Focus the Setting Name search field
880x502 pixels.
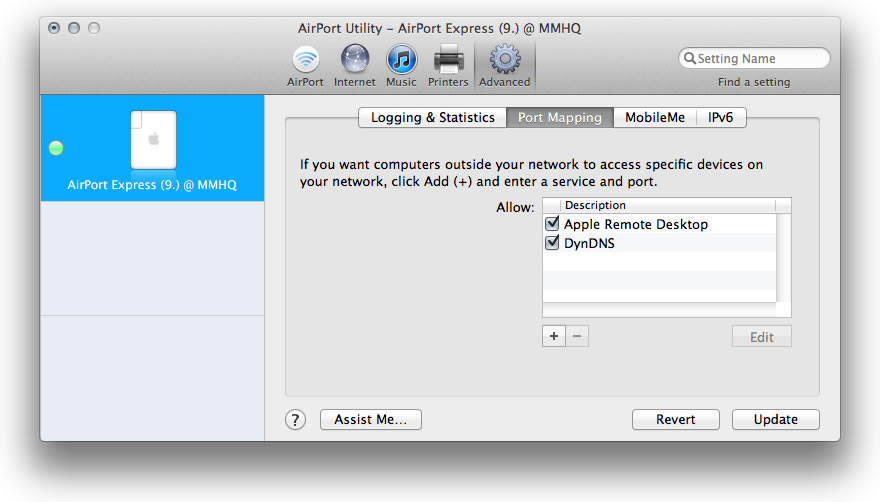point(754,58)
